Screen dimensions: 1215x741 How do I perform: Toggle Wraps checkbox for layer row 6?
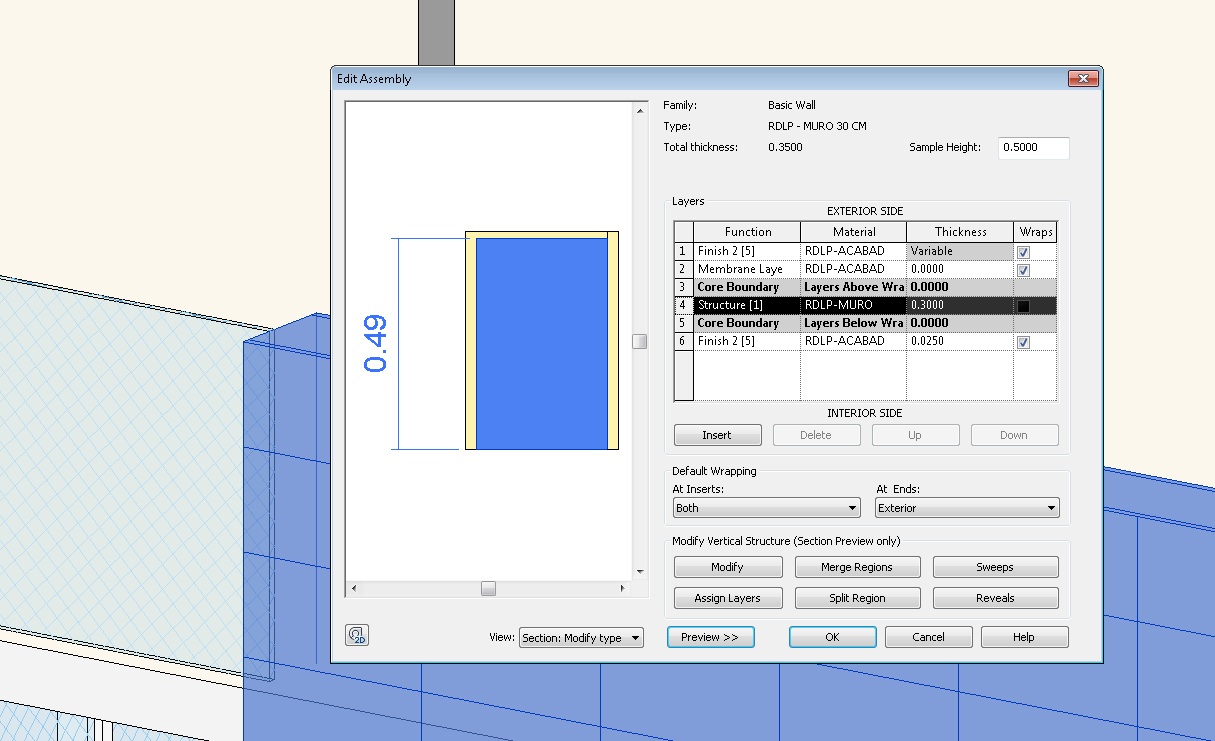coord(1023,342)
